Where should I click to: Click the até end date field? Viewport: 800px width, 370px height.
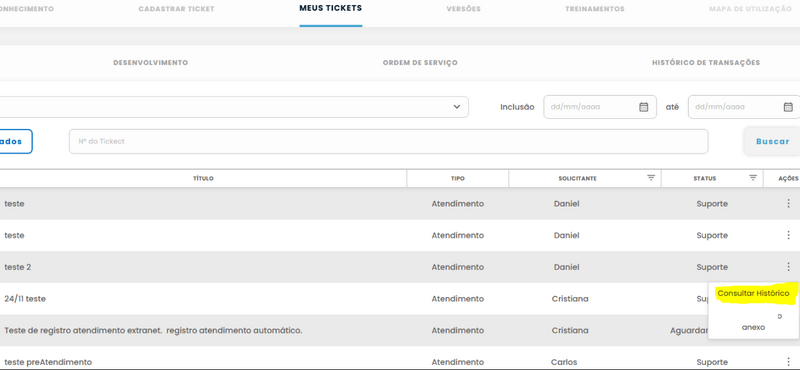[x=744, y=107]
